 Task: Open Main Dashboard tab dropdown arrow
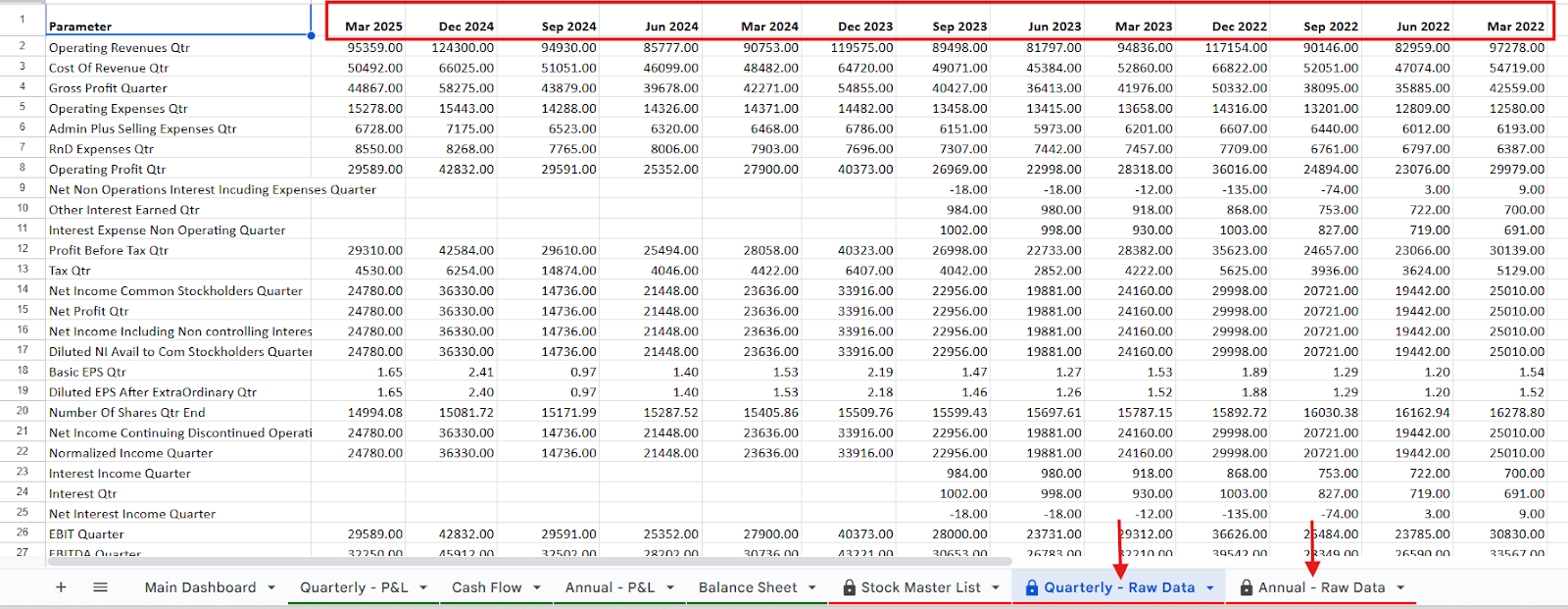pos(271,587)
